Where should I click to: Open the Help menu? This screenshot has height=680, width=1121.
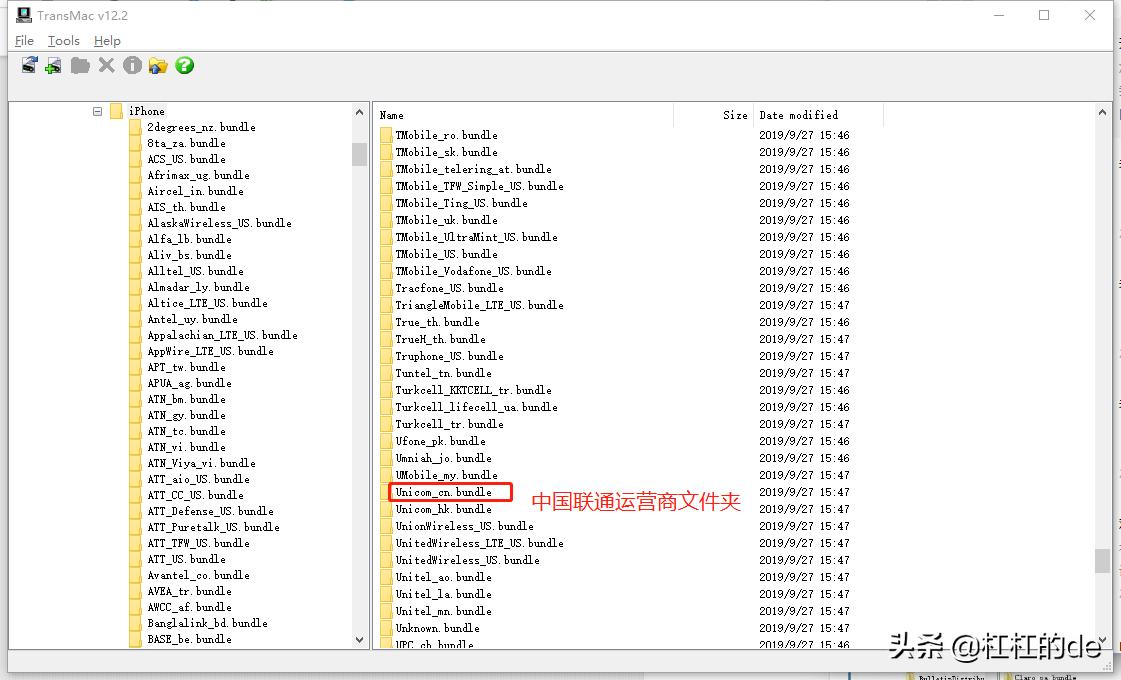tap(107, 41)
